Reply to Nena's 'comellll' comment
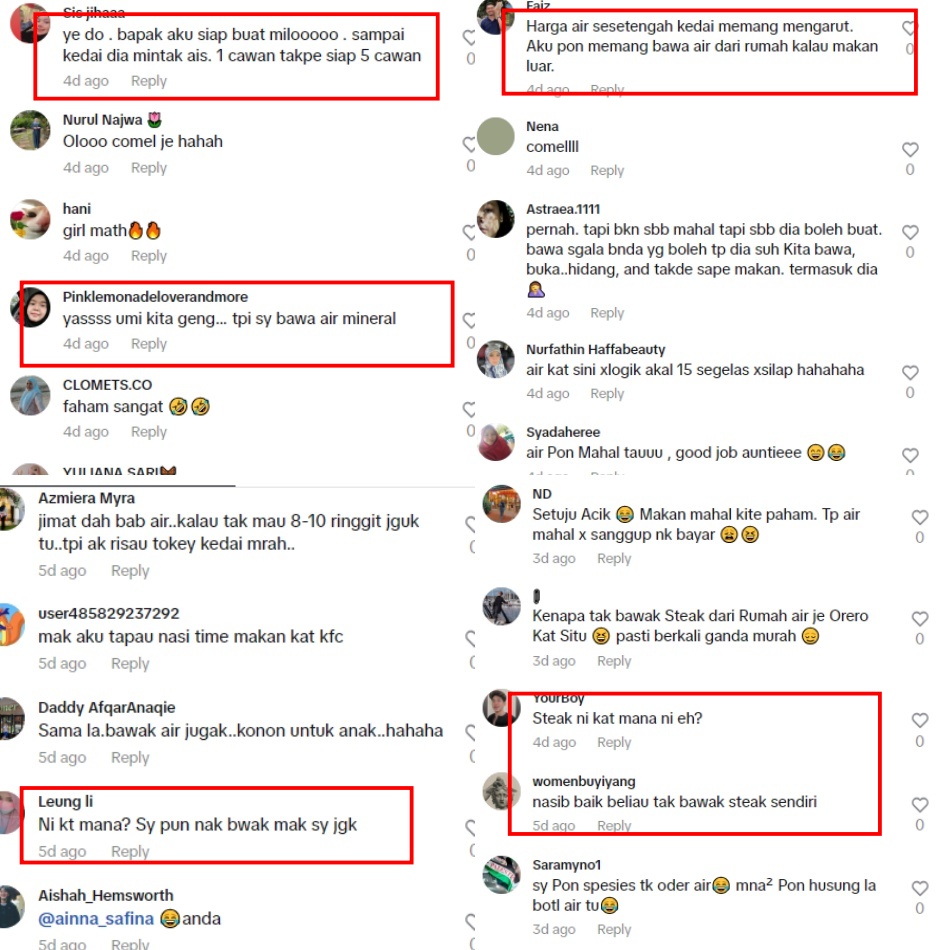The image size is (950, 950). pos(606,170)
